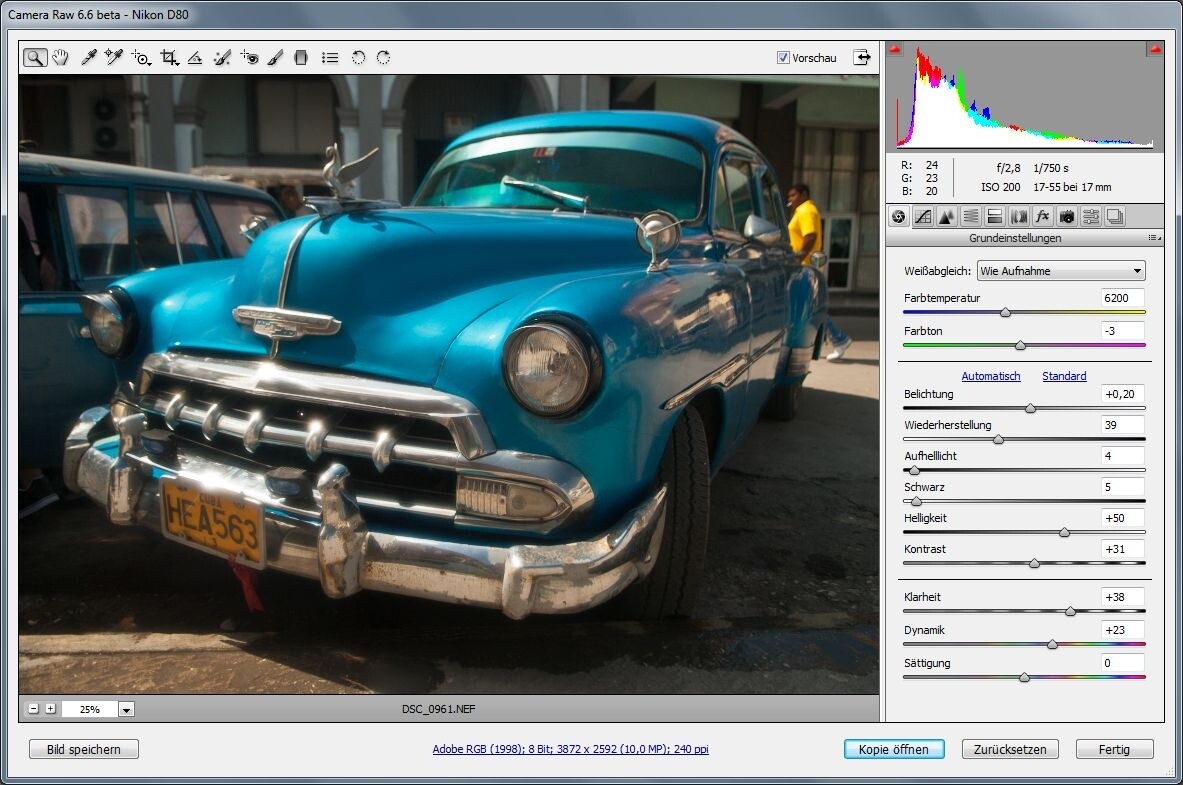This screenshot has width=1183, height=785.
Task: Select the Adjustment Brush tool
Action: pos(276,57)
